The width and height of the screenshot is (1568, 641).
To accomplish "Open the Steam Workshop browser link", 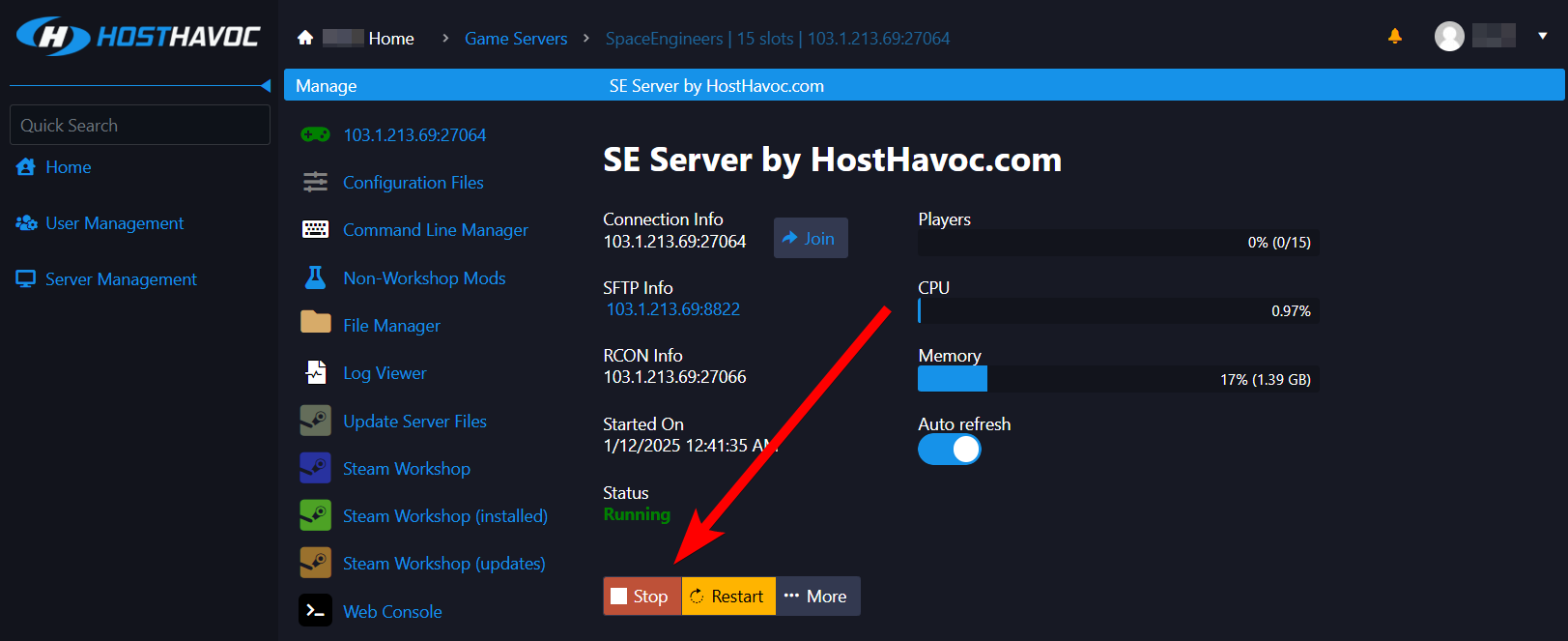I will [407, 469].
